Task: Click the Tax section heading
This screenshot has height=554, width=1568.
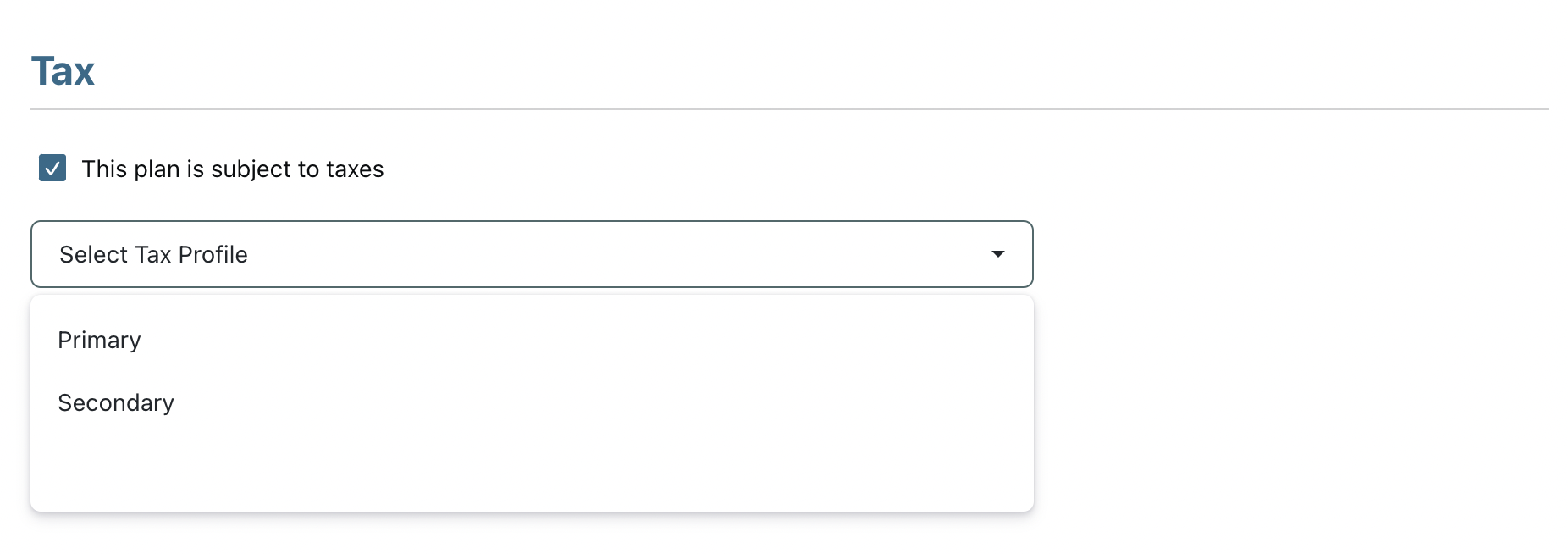Action: (63, 71)
